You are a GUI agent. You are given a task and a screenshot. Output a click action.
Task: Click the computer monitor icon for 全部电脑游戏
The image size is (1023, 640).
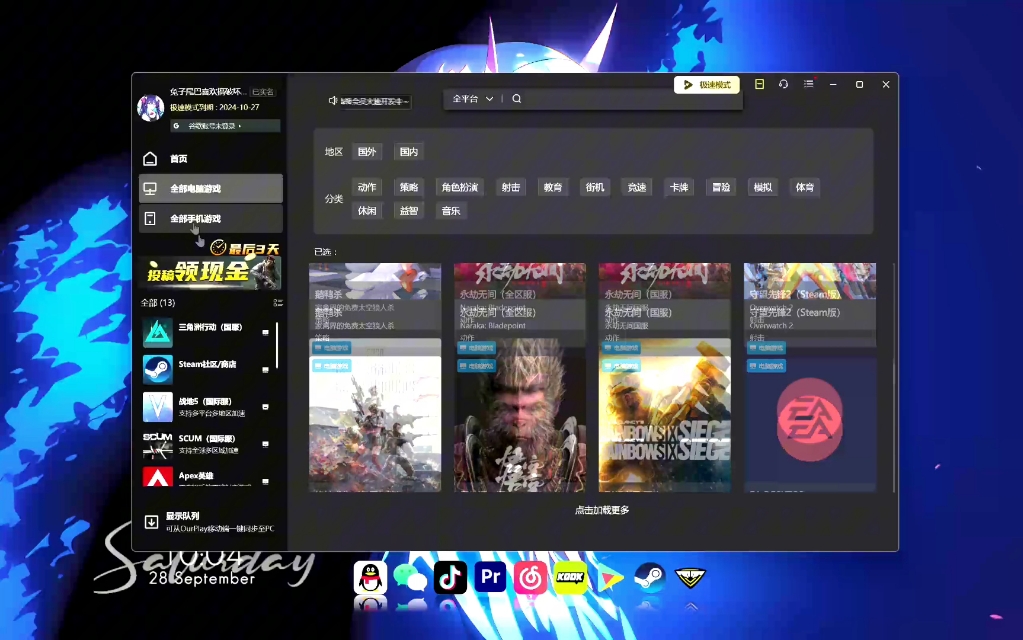pyautogui.click(x=150, y=189)
